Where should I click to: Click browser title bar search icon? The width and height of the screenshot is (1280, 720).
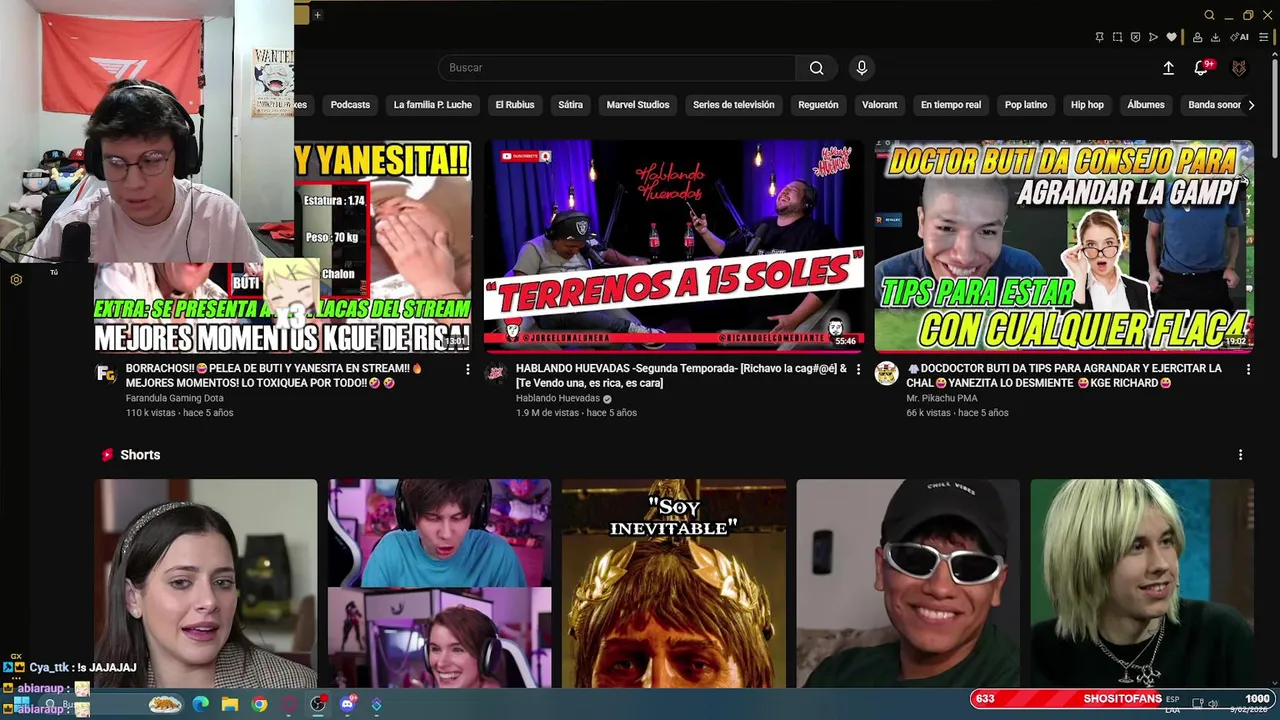point(1209,15)
